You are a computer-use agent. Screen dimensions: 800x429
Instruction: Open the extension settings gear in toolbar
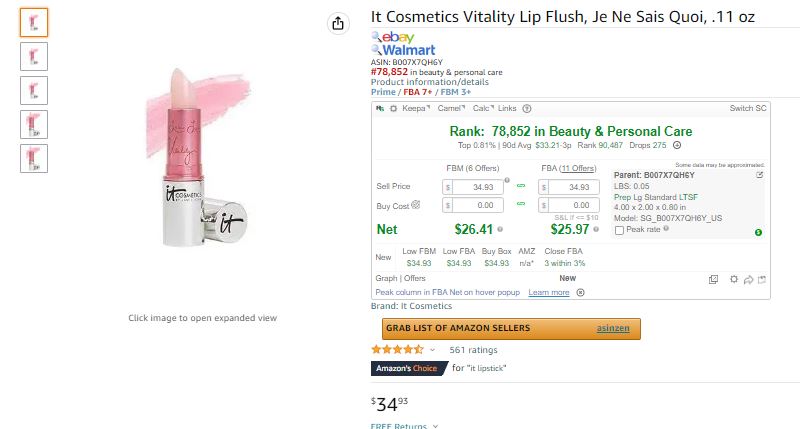[393, 109]
